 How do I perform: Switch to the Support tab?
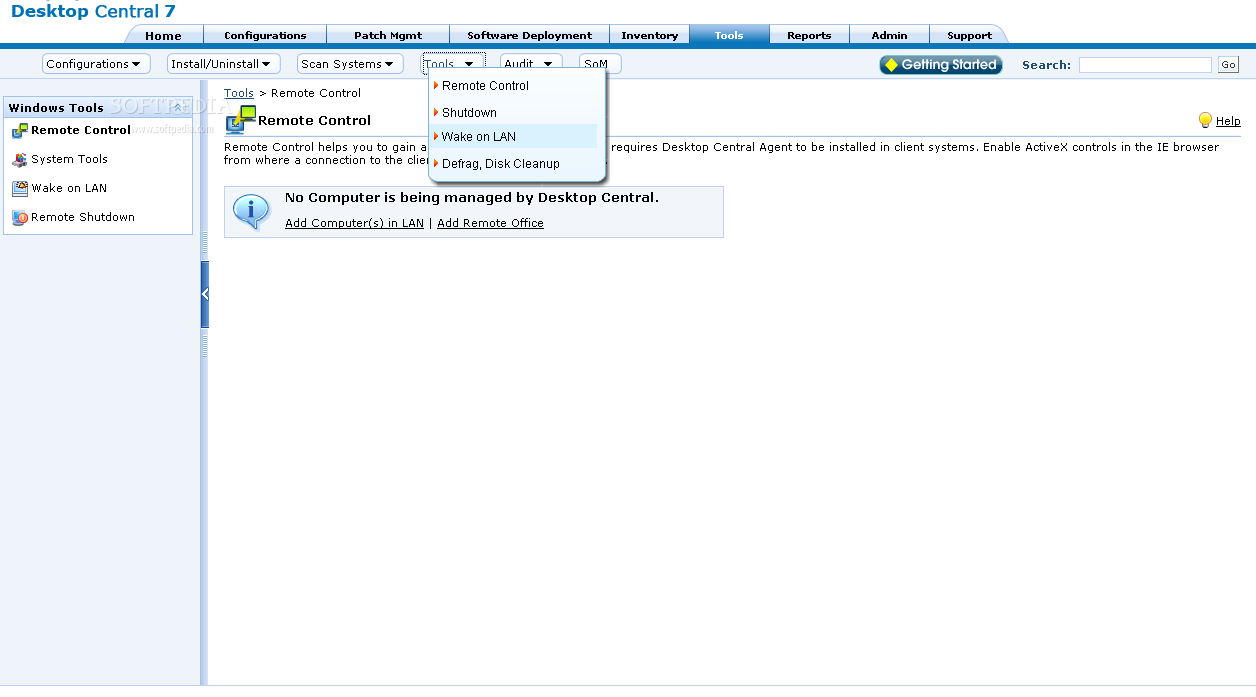(x=969, y=35)
